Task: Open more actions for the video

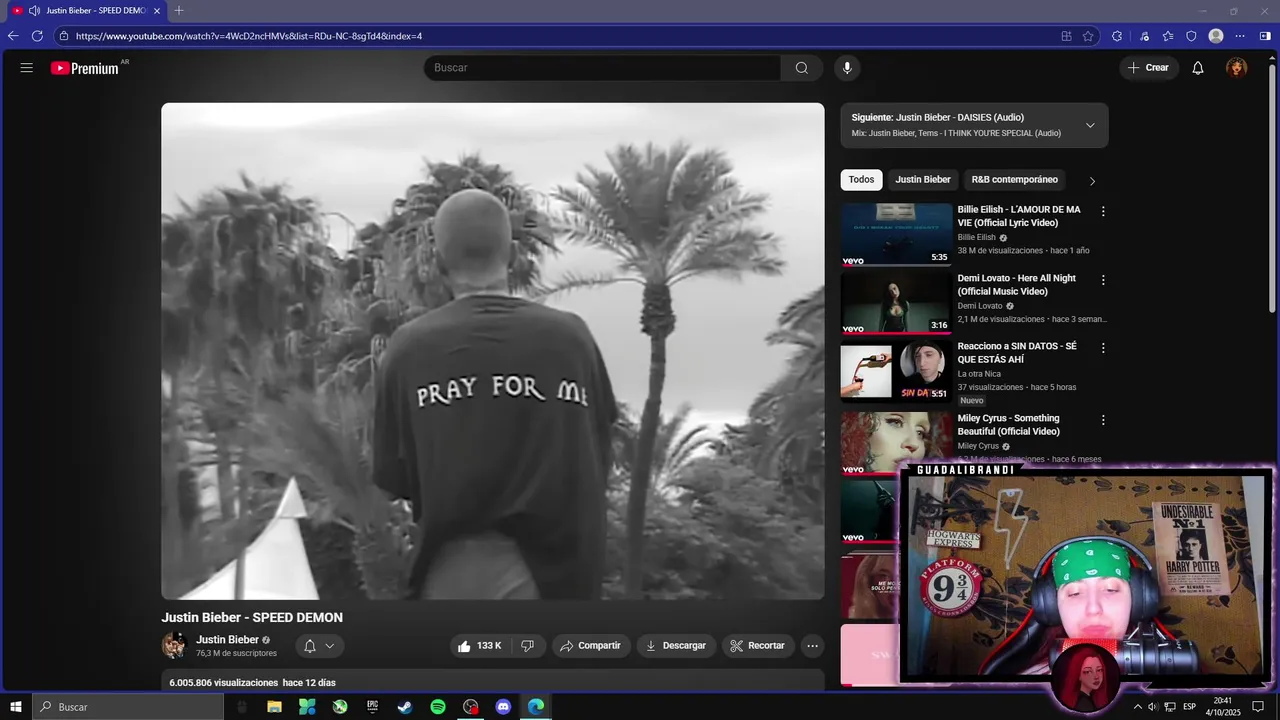Action: click(x=812, y=646)
